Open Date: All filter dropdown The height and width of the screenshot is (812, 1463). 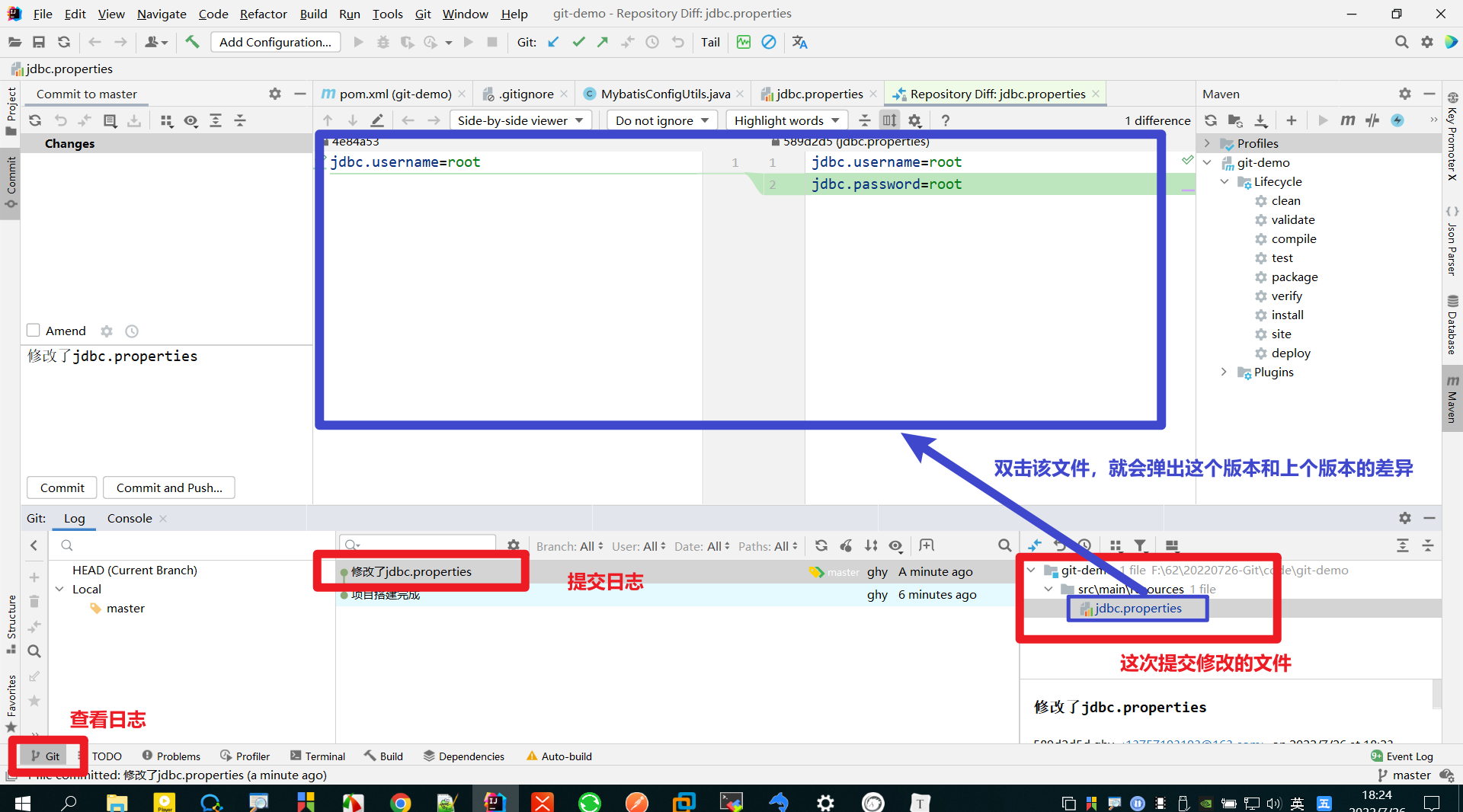click(x=702, y=547)
